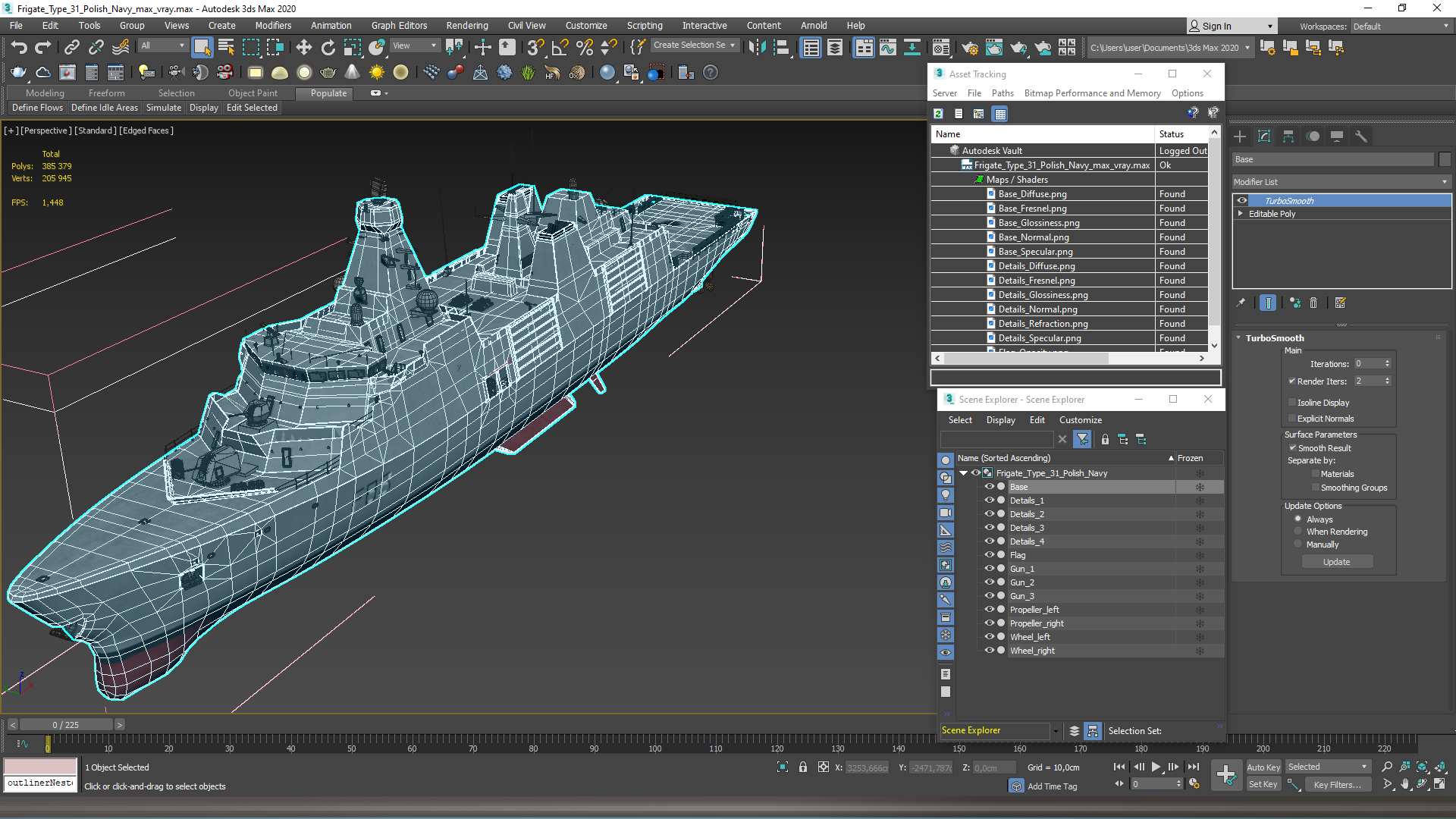Click the Auto Key button
The image size is (1456, 819).
[1263, 767]
